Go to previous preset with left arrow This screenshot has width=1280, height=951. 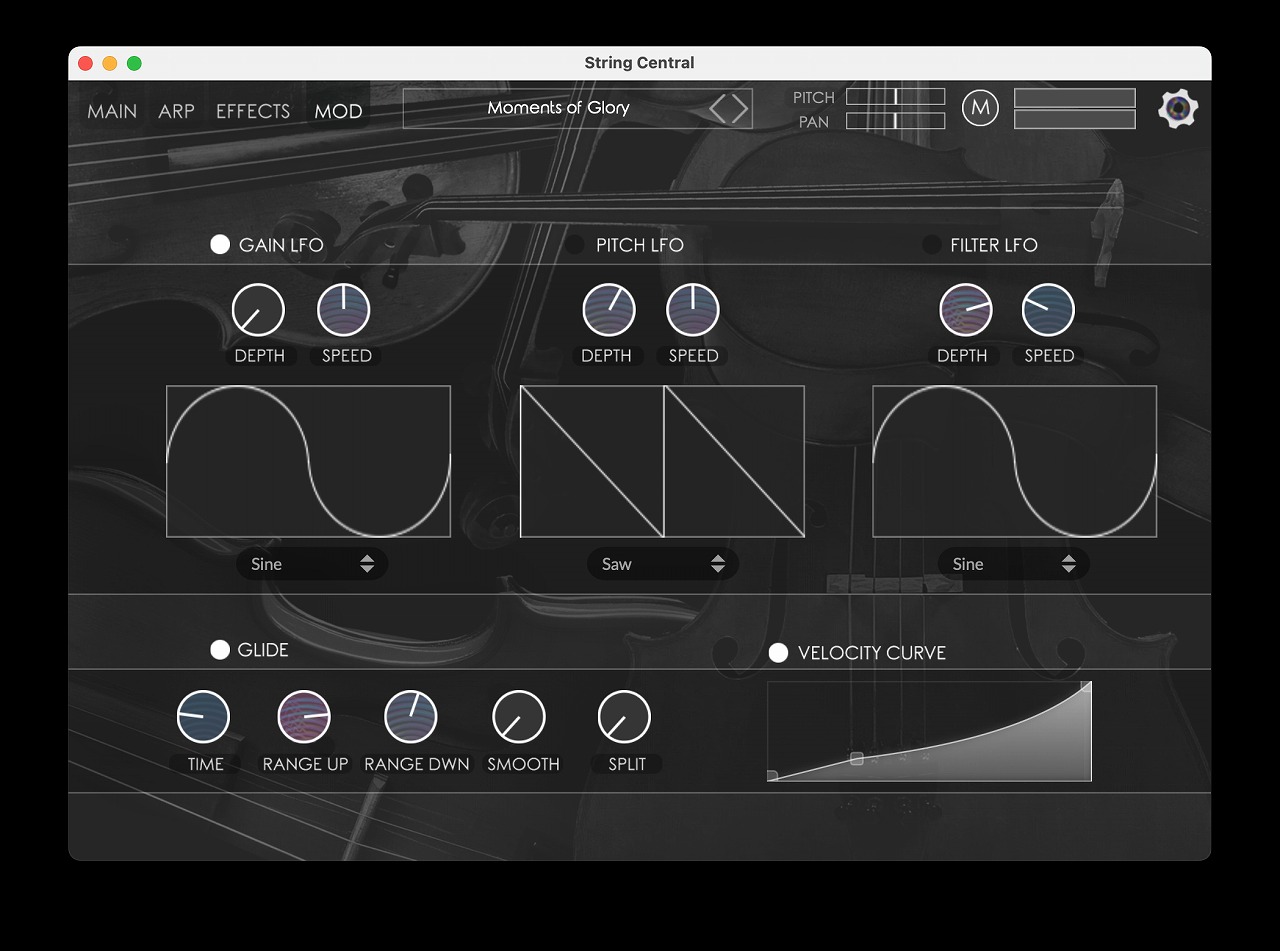(x=718, y=109)
